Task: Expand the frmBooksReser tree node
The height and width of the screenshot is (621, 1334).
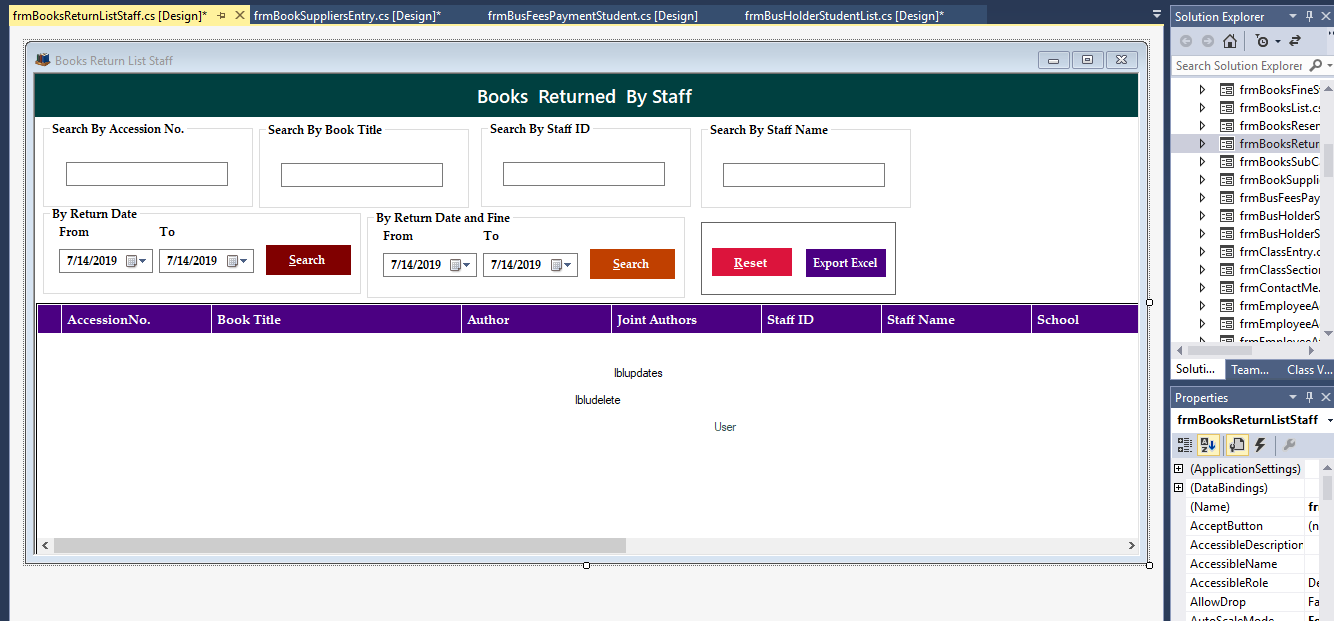Action: (1202, 126)
